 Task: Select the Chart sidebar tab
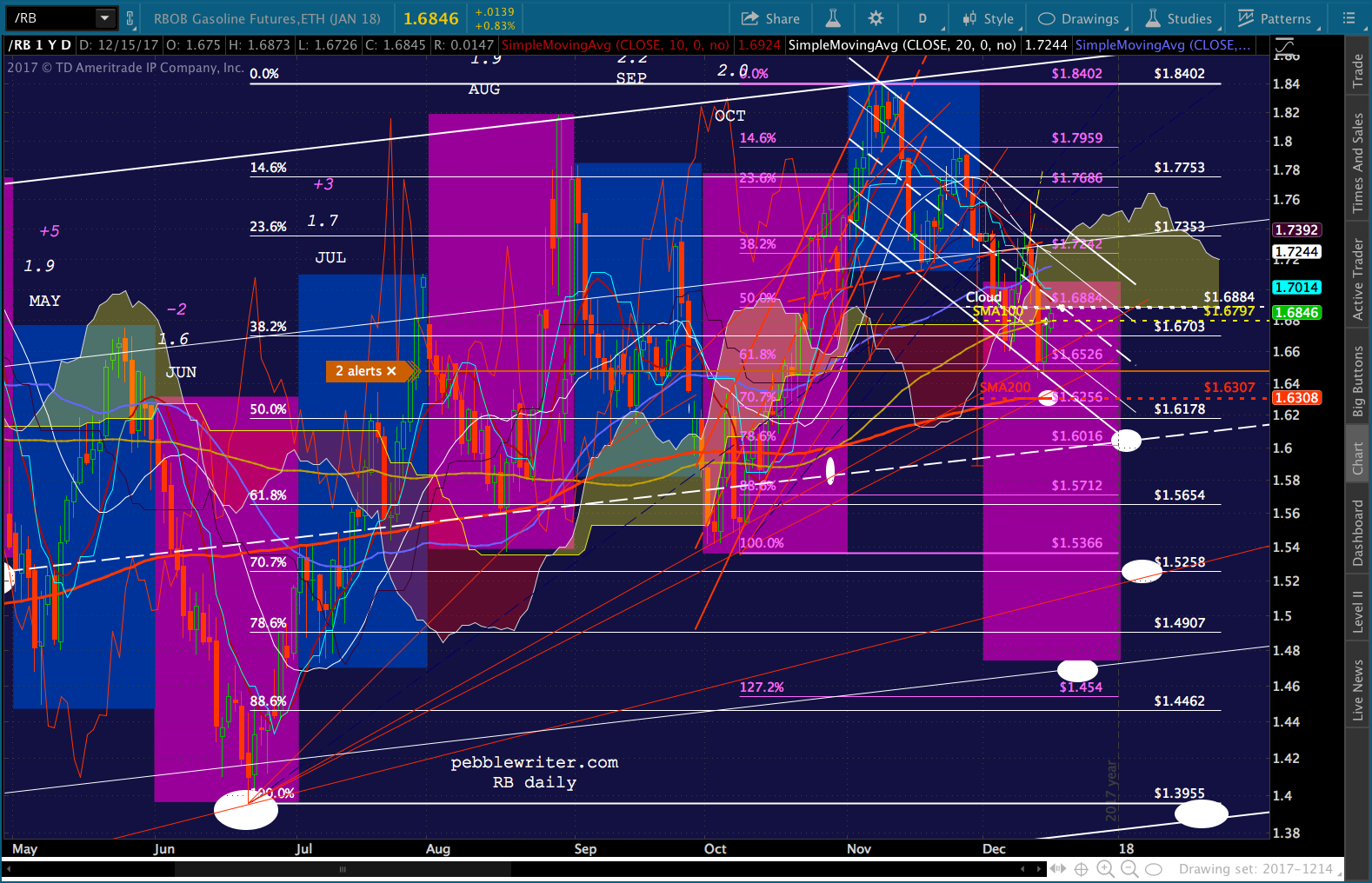1358,458
